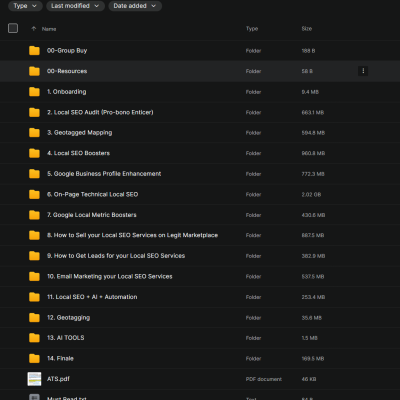Image resolution: width=400 pixels, height=400 pixels.
Task: Open 10. Email Marketing your Local SEO Services
Action: tap(110, 276)
